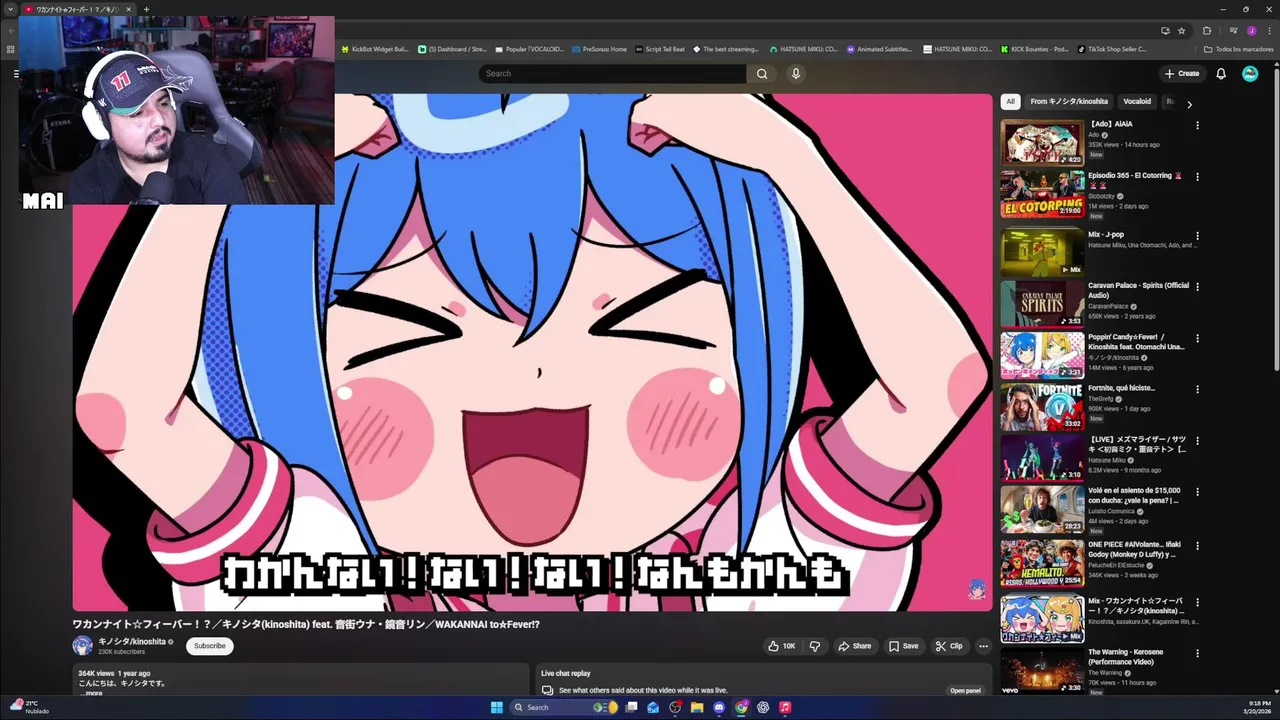The image size is (1280, 720).
Task: Open Mix - J-pop playlist thumbnail
Action: (1042, 252)
